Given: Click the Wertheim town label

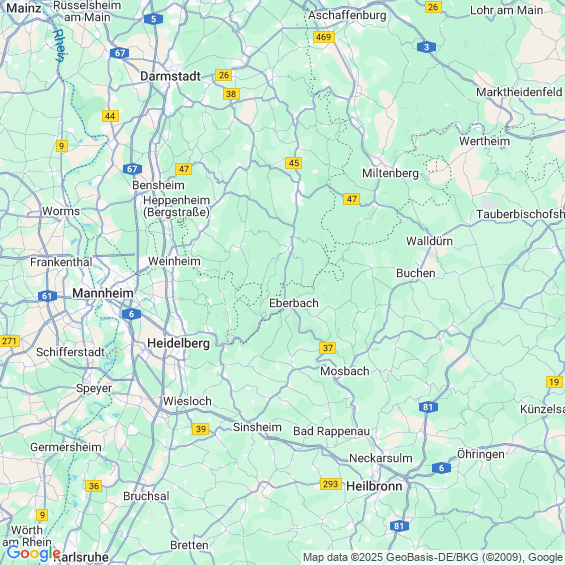Looking at the screenshot, I should 485,141.
